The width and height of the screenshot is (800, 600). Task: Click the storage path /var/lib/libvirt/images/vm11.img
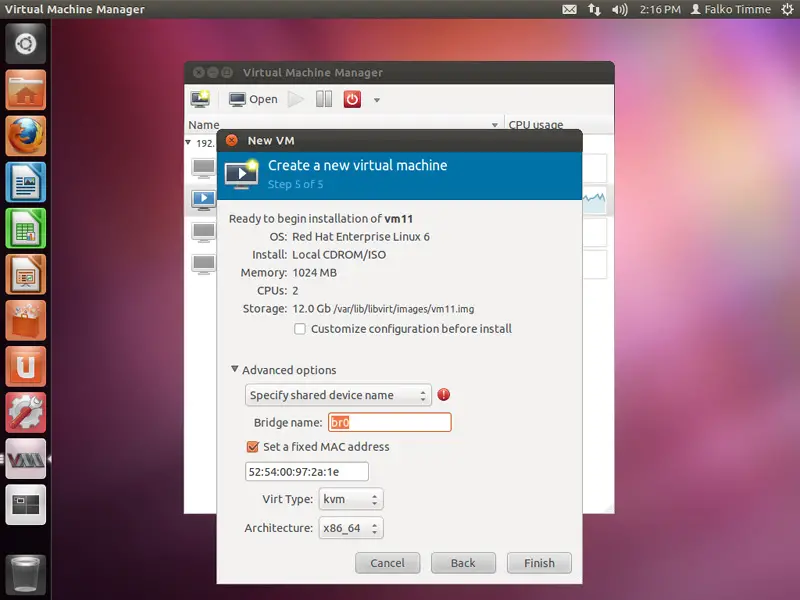coord(404,309)
